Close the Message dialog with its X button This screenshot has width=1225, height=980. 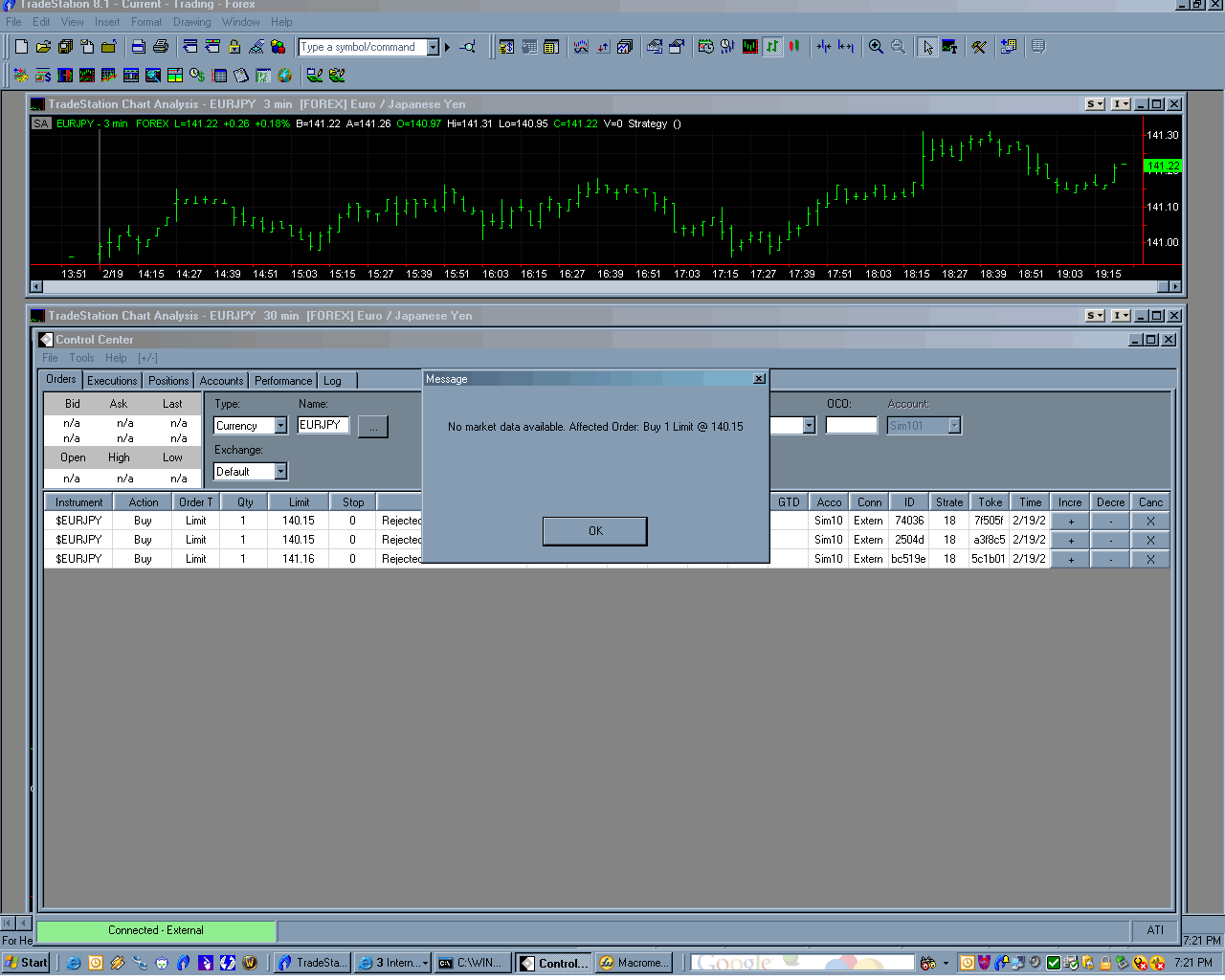pyautogui.click(x=759, y=379)
